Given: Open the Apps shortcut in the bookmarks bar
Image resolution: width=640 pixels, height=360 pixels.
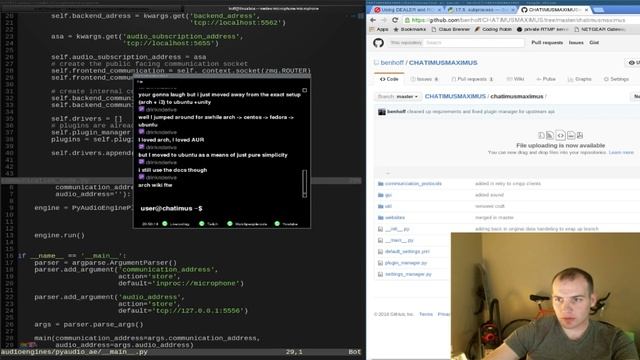Looking at the screenshot, I should (379, 29).
